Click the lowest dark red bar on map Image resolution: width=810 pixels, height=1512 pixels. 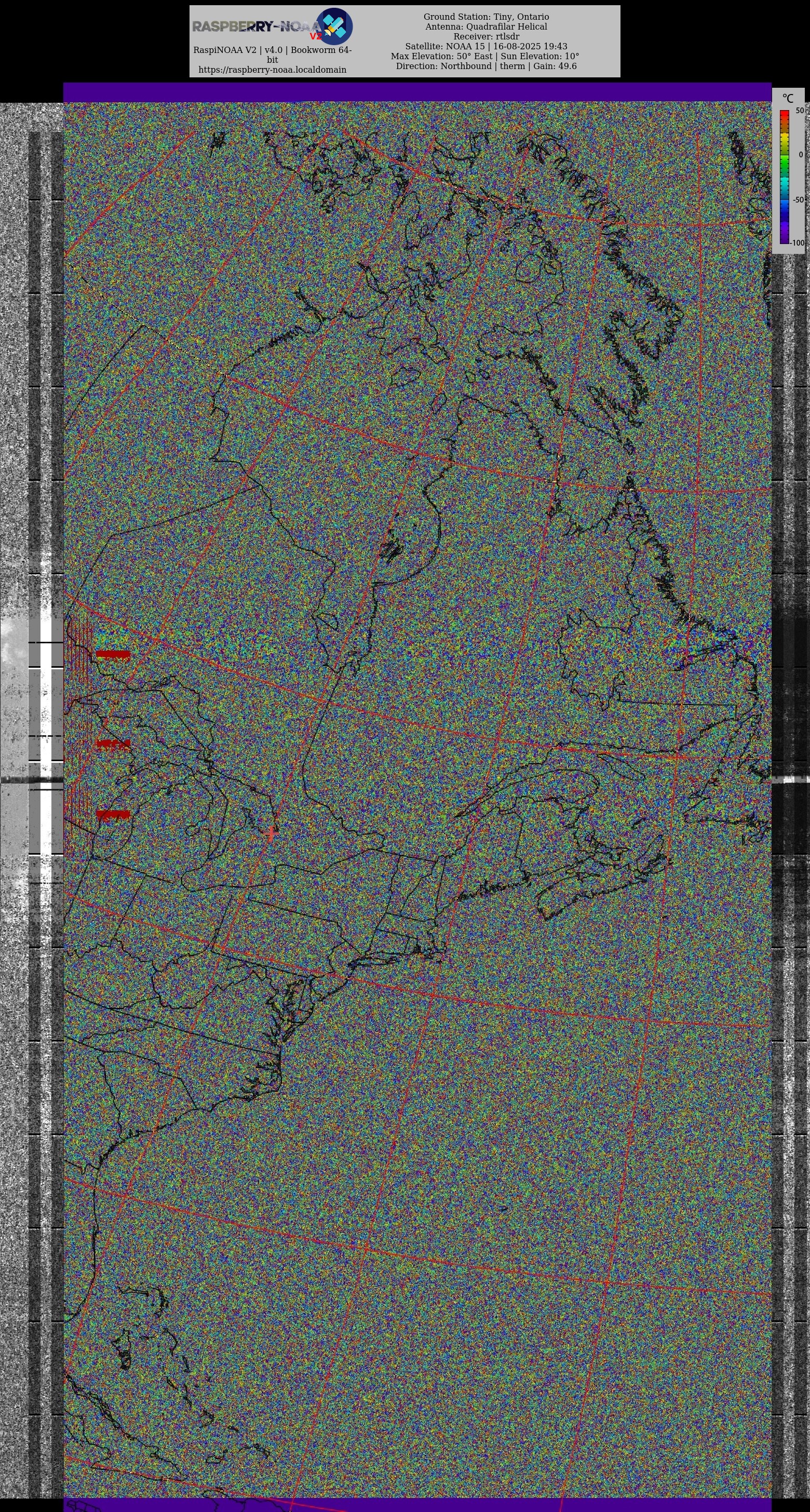coord(113,814)
